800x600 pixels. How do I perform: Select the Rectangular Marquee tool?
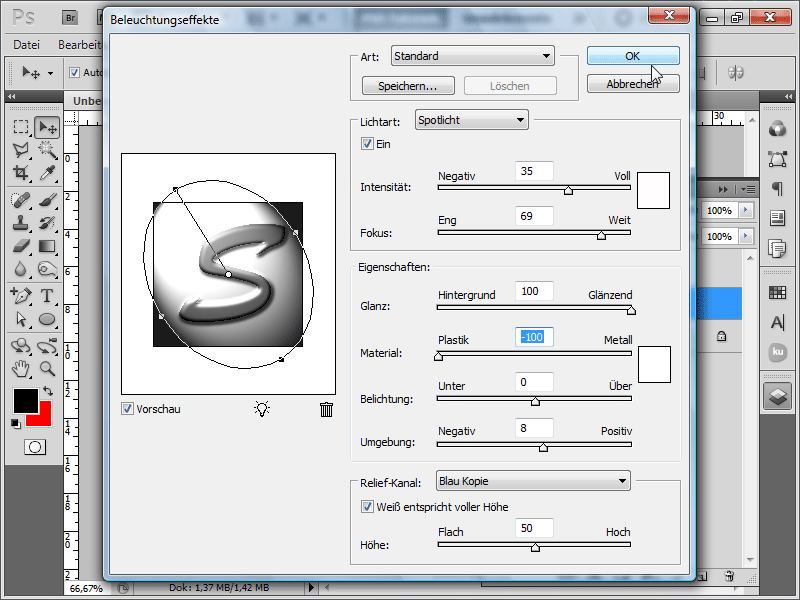click(21, 127)
